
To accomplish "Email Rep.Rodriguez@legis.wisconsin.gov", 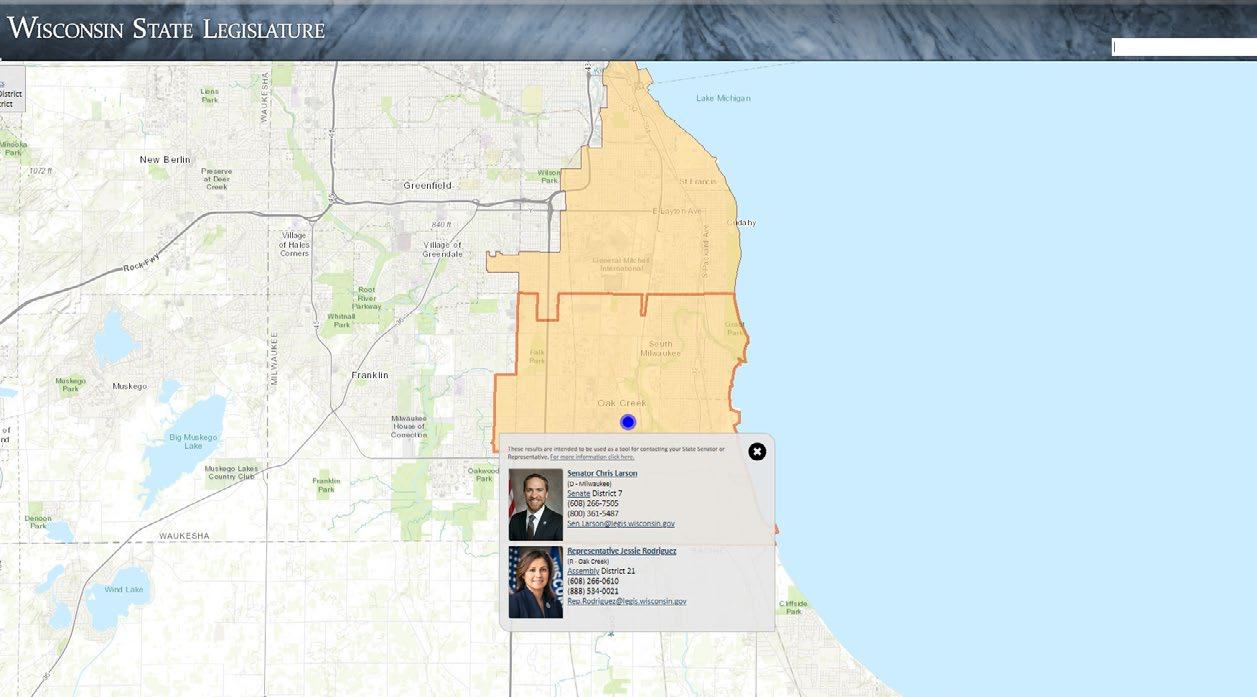I will [x=626, y=601].
